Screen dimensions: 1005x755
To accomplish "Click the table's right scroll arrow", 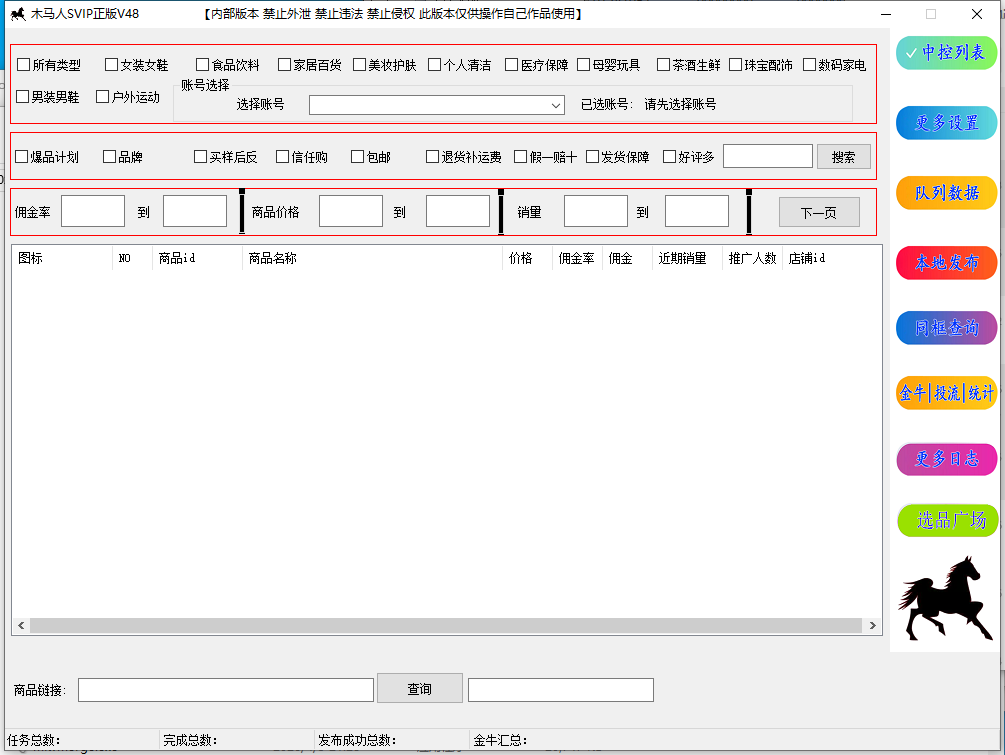I will (x=872, y=626).
